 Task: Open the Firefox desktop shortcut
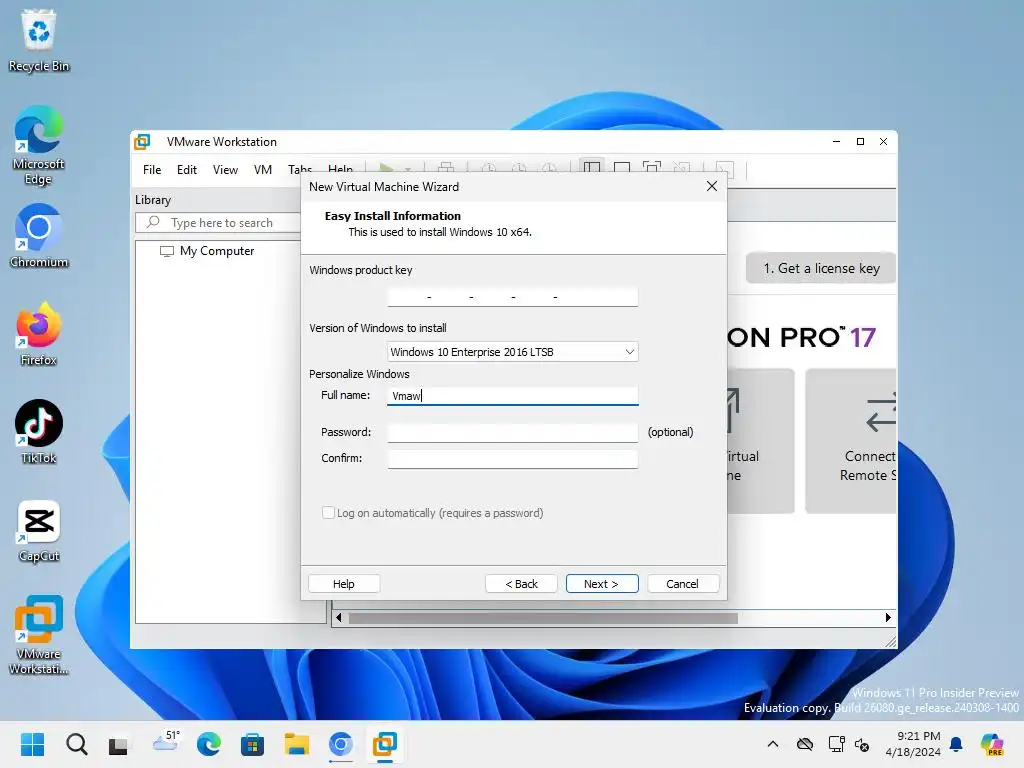(x=39, y=334)
